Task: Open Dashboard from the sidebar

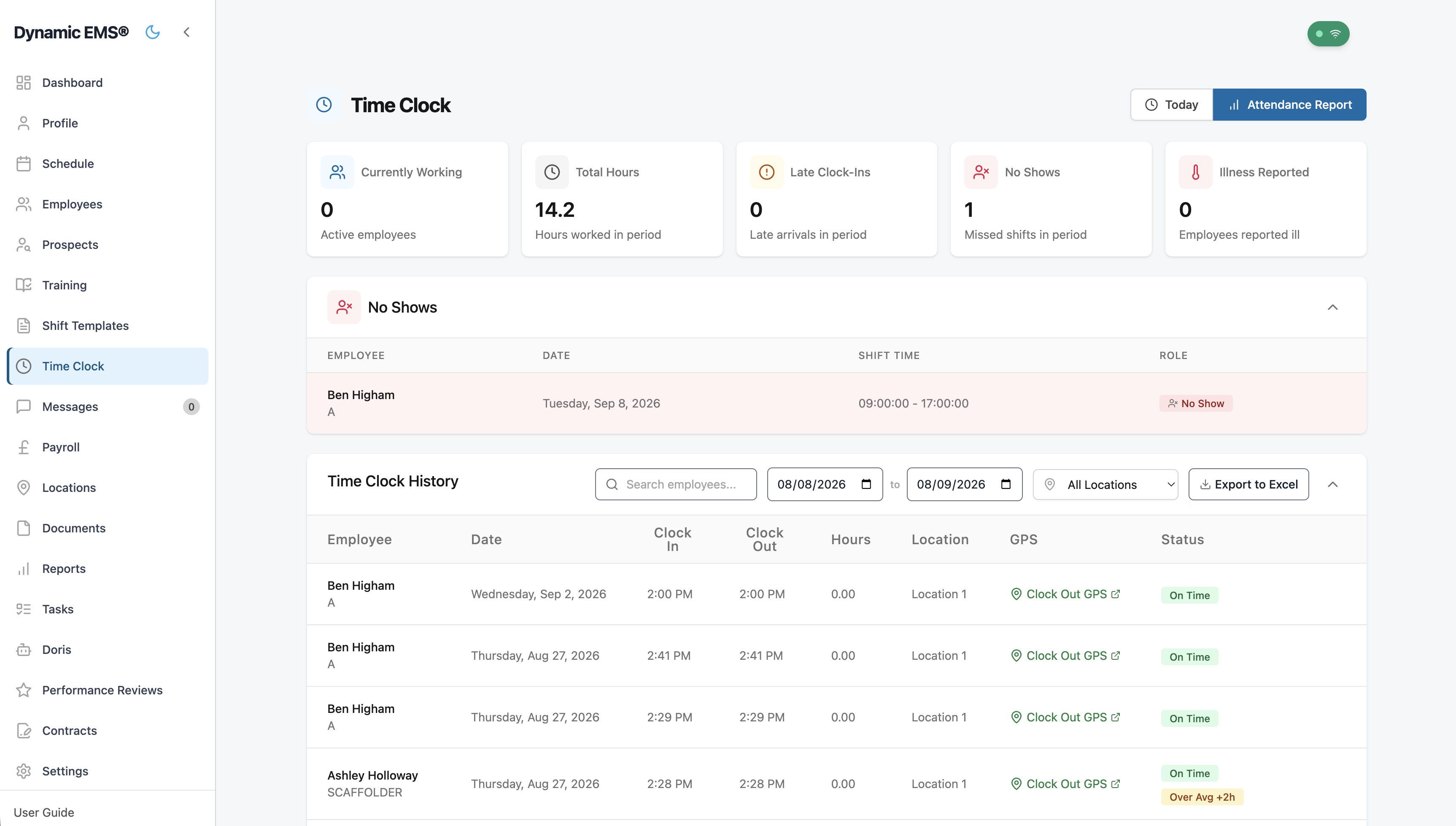Action: (108, 83)
